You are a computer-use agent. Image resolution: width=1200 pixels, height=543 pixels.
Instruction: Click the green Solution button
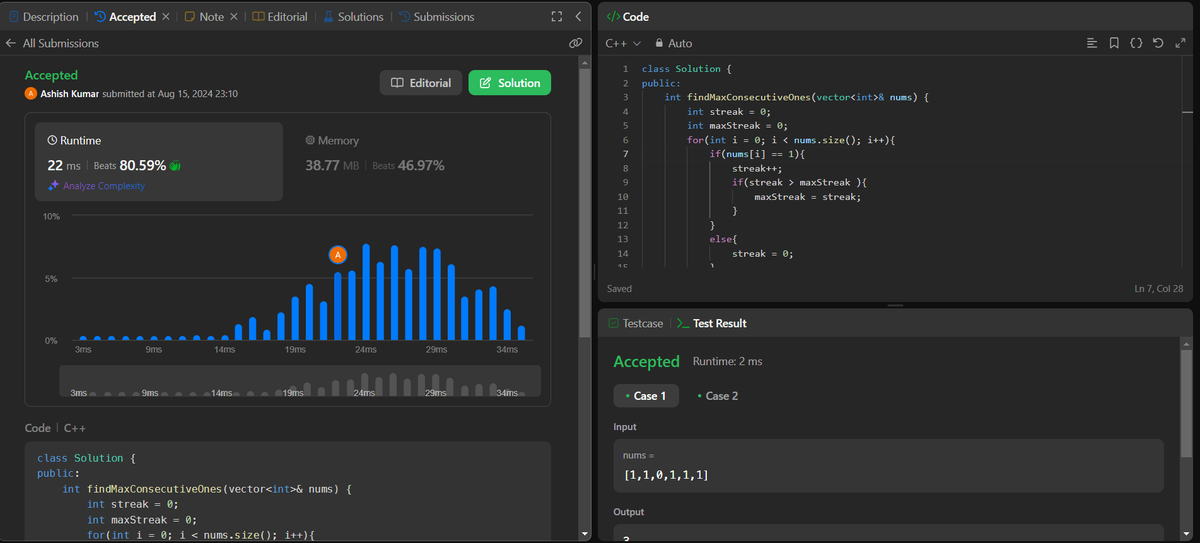pos(510,83)
